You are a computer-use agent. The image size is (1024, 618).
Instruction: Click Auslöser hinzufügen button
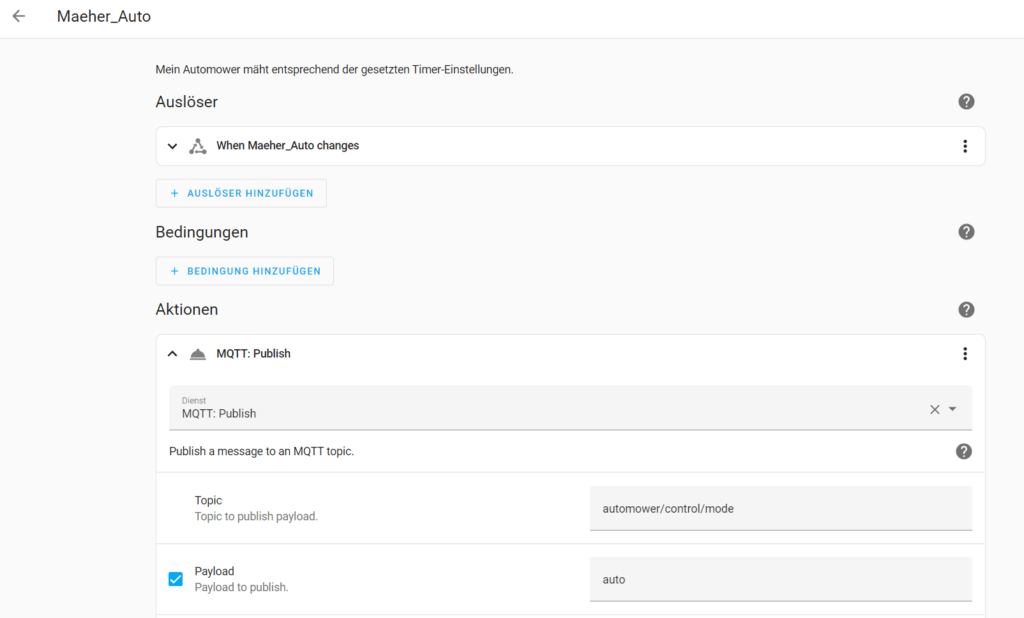241,193
